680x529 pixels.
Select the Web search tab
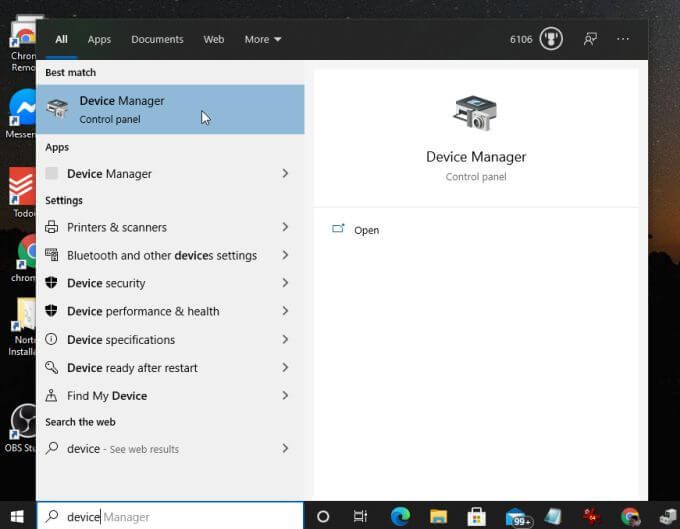click(214, 39)
